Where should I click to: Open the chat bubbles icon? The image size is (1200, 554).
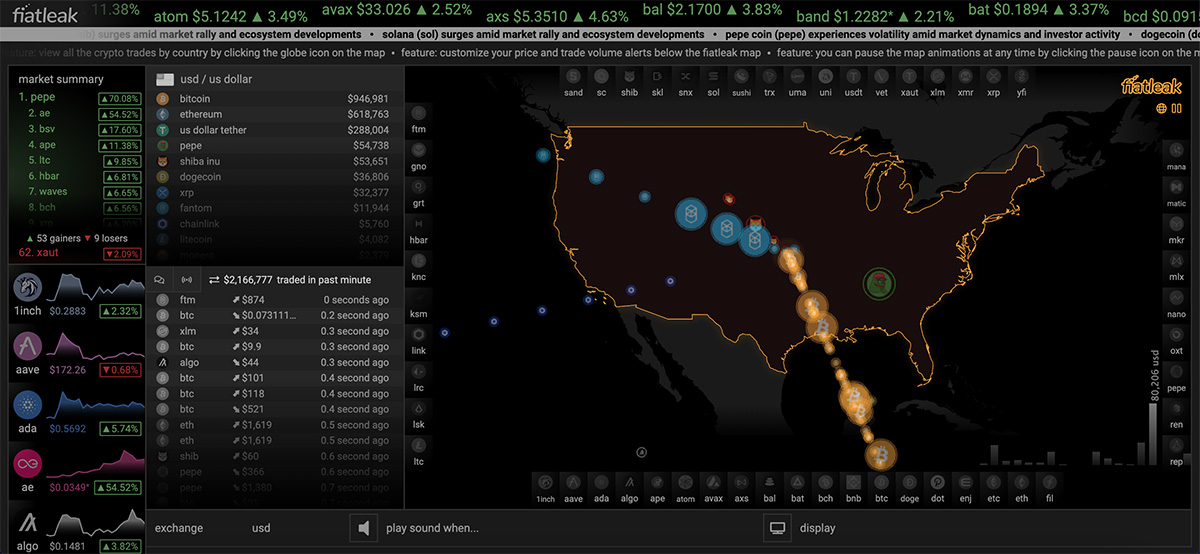pos(159,280)
